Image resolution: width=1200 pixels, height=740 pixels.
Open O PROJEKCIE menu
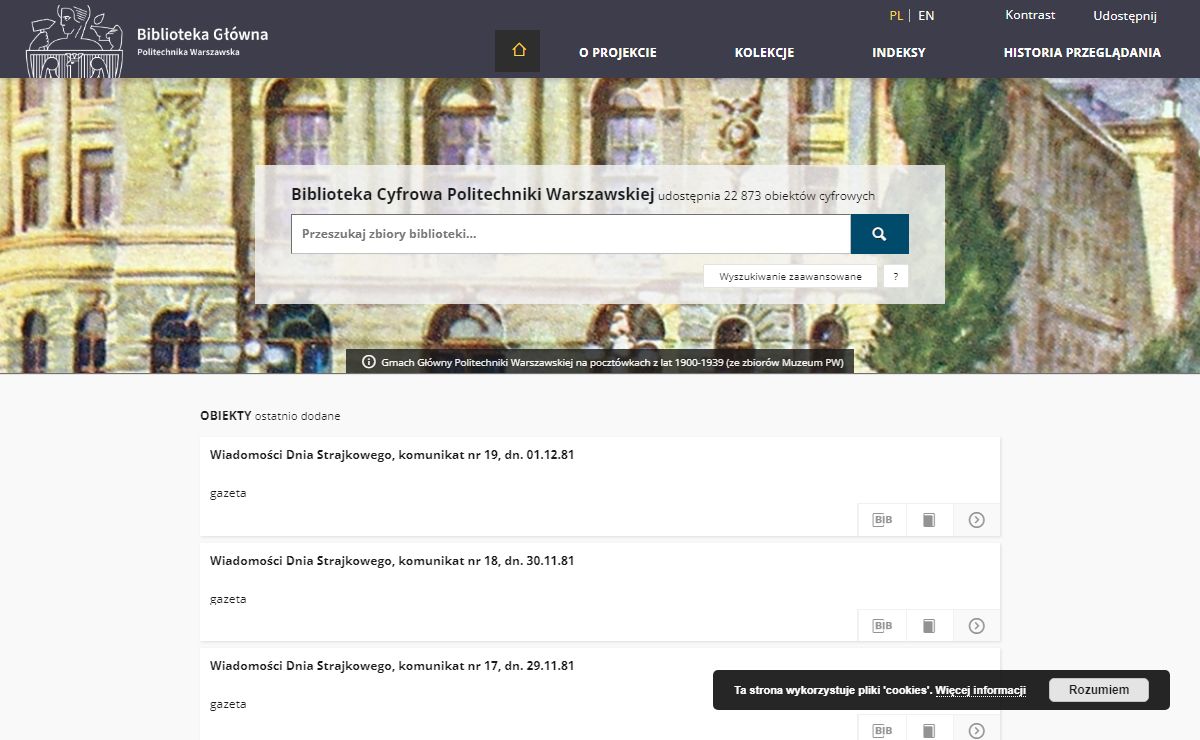click(x=618, y=53)
